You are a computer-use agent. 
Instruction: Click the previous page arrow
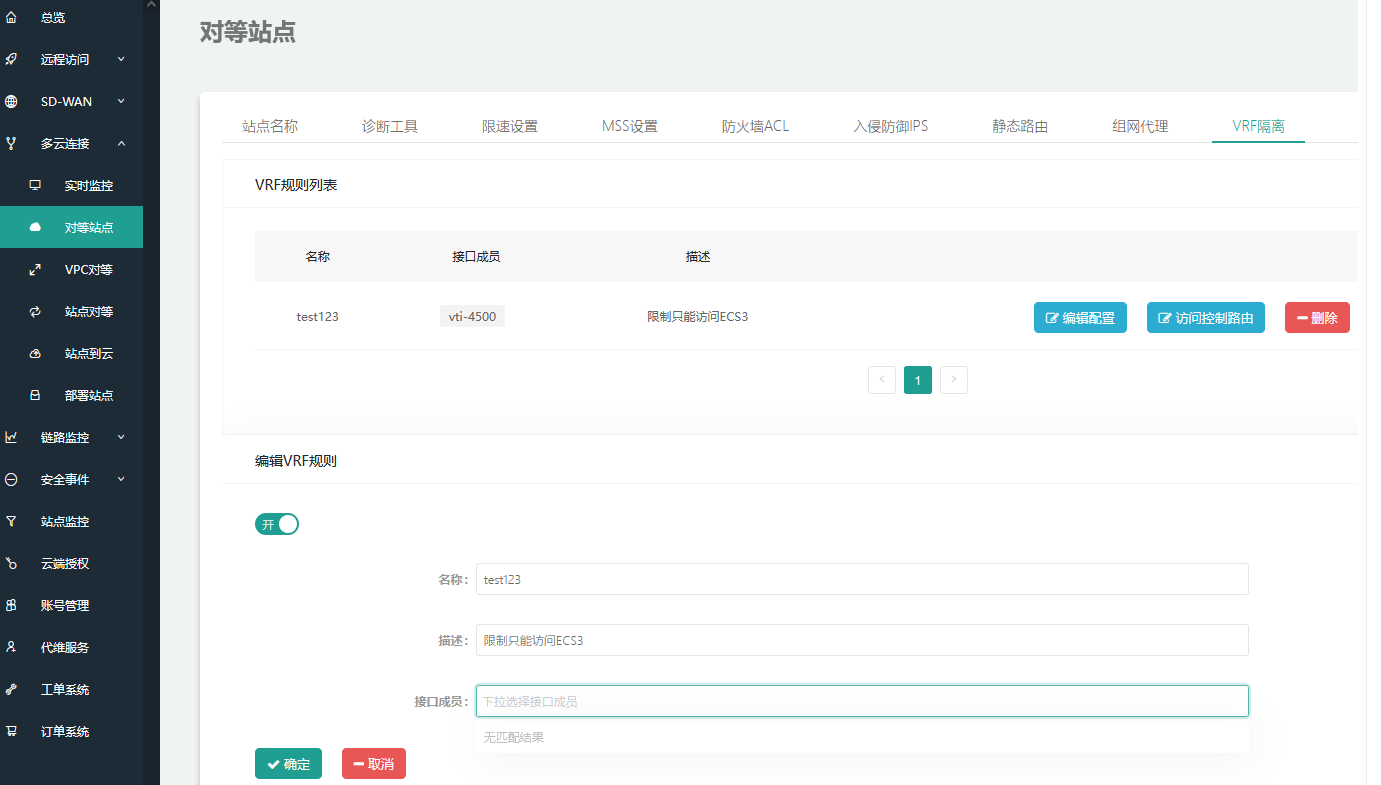pyautogui.click(x=882, y=380)
